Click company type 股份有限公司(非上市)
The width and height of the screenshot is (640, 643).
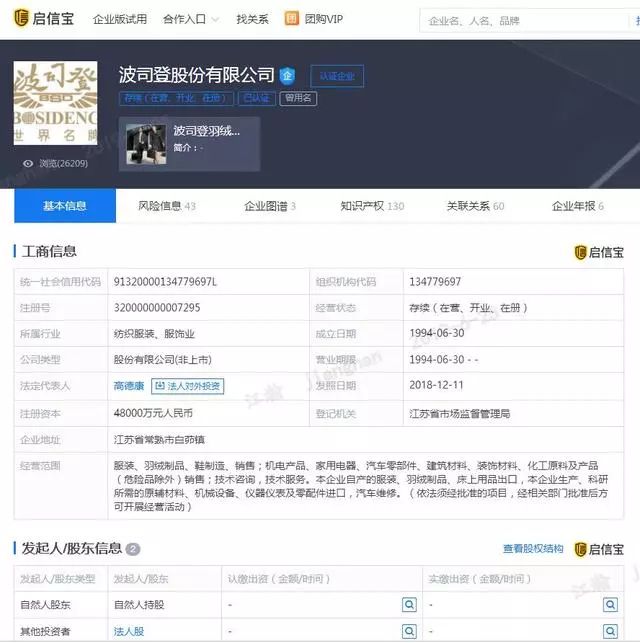(x=163, y=360)
